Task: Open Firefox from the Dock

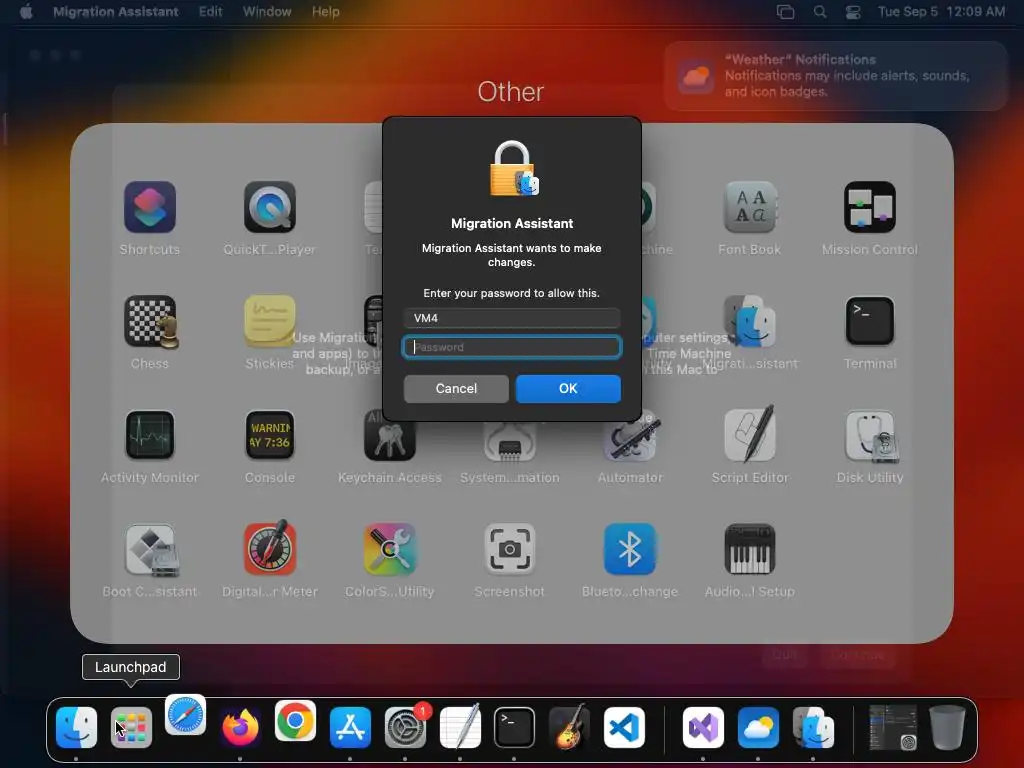Action: click(x=240, y=727)
